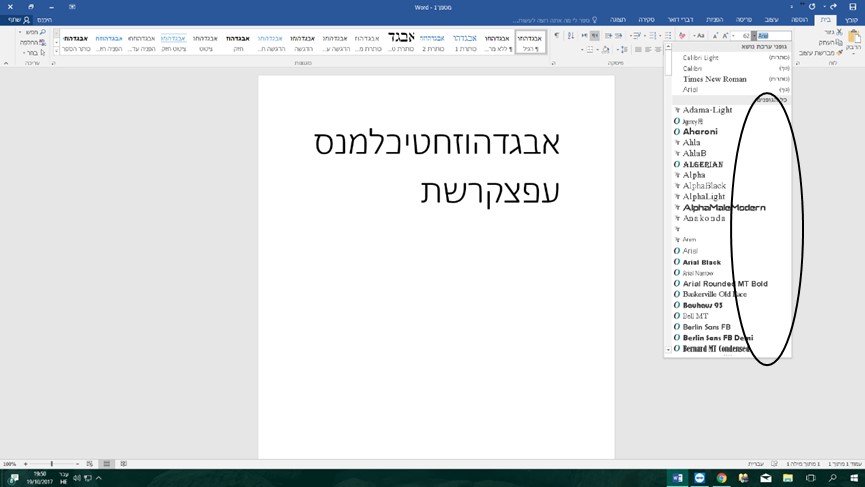Screen dimensions: 865x487
Task: Open the עיצוב (Design) ribbon tab
Action: click(772, 20)
